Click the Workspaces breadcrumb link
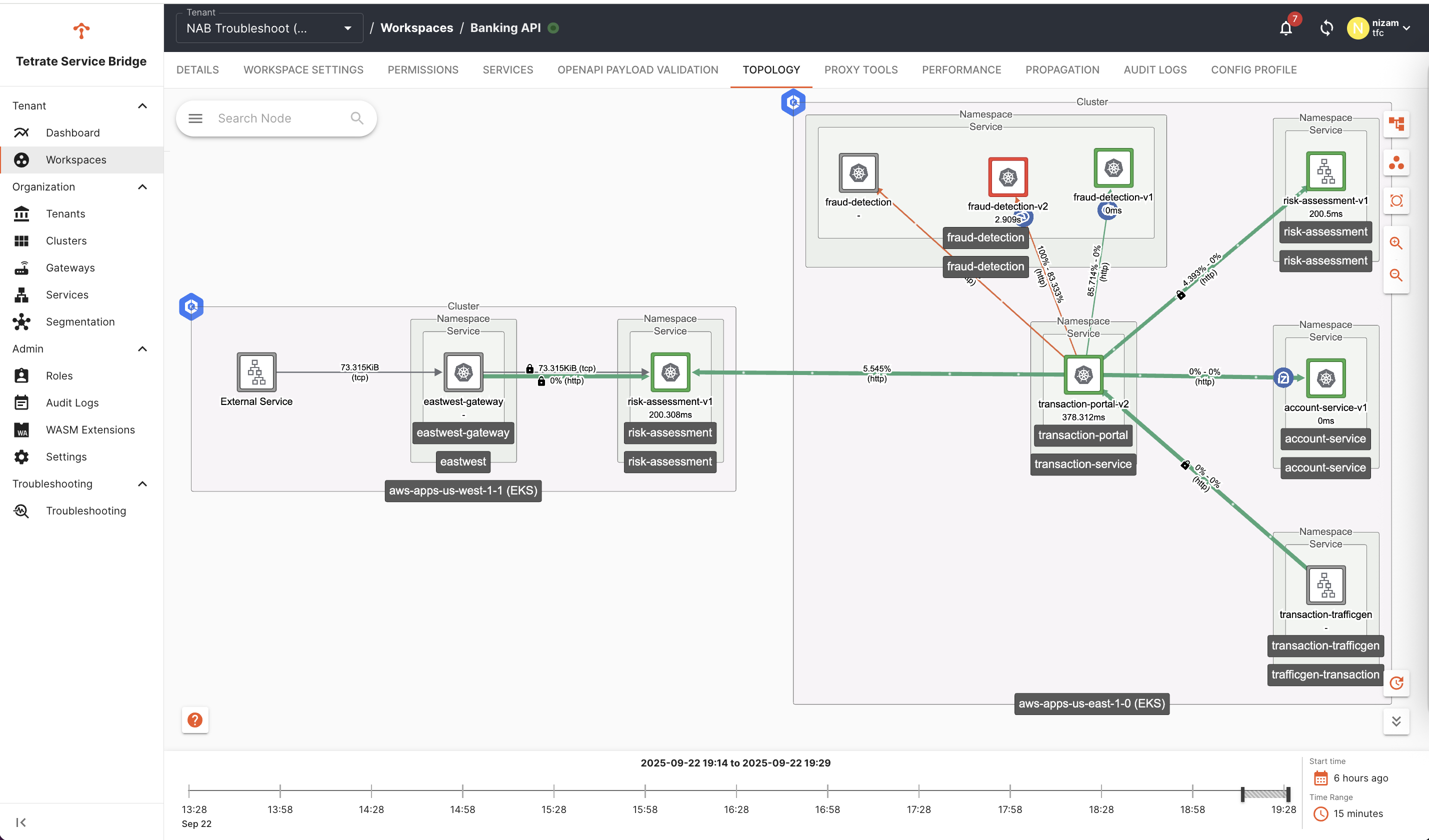Screen dimensions: 1429x840 tap(416, 28)
